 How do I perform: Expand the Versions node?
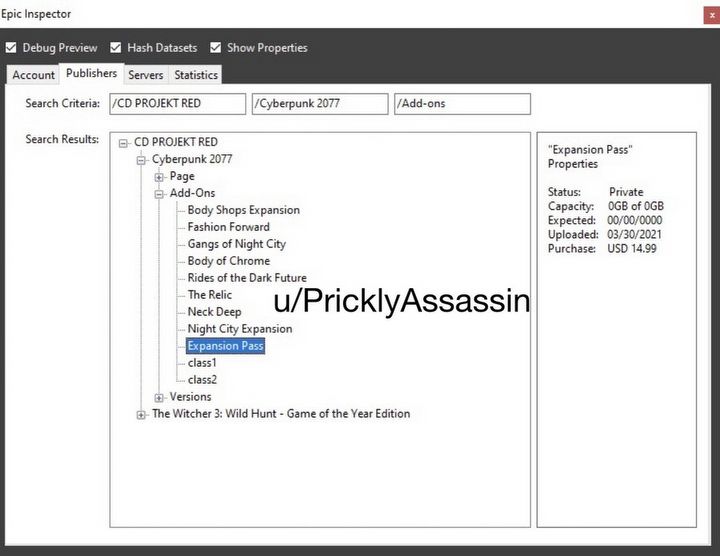[x=159, y=397]
